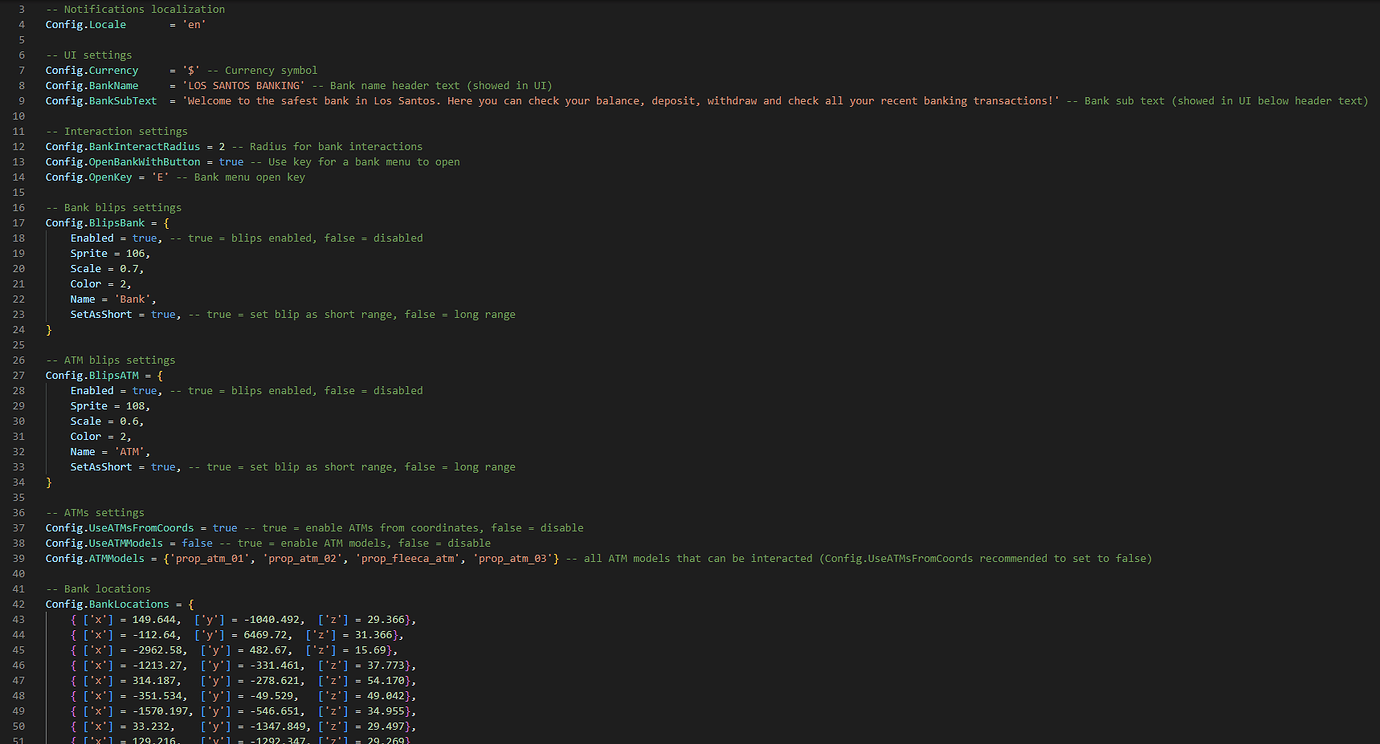
Task: Click the Config.BankInteractRadius identifier
Action: 123,146
